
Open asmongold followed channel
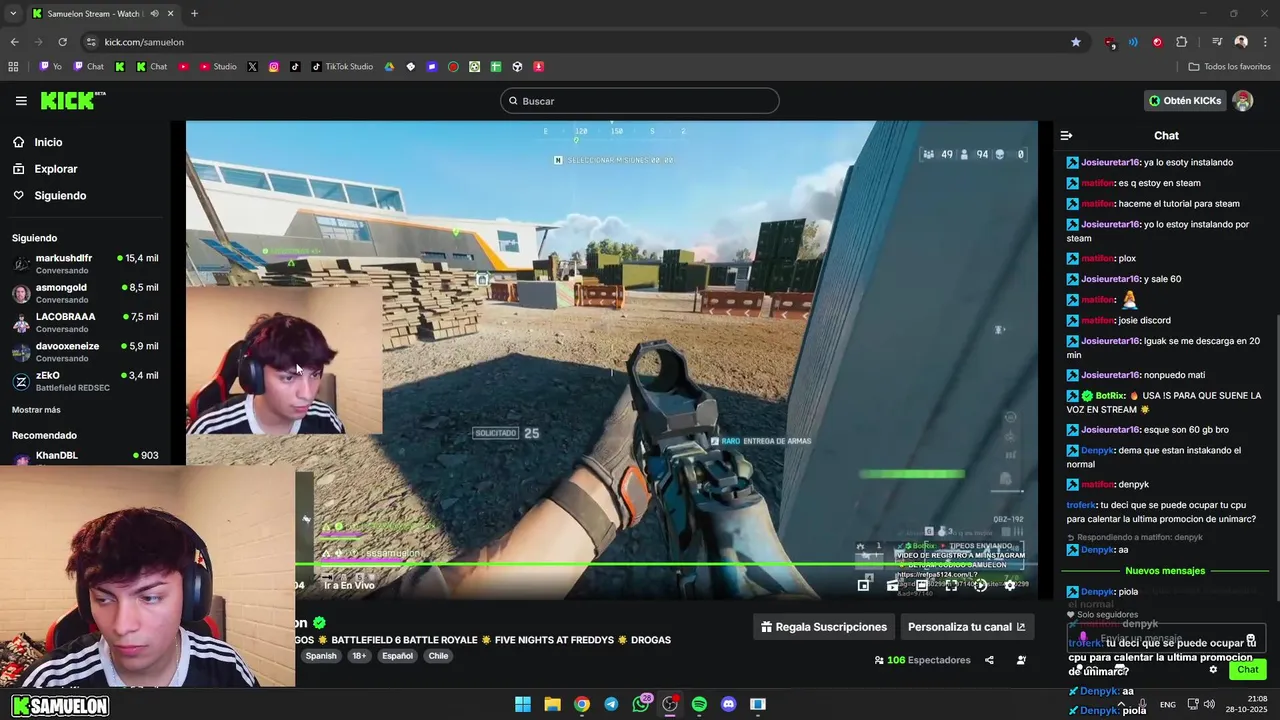[85, 293]
